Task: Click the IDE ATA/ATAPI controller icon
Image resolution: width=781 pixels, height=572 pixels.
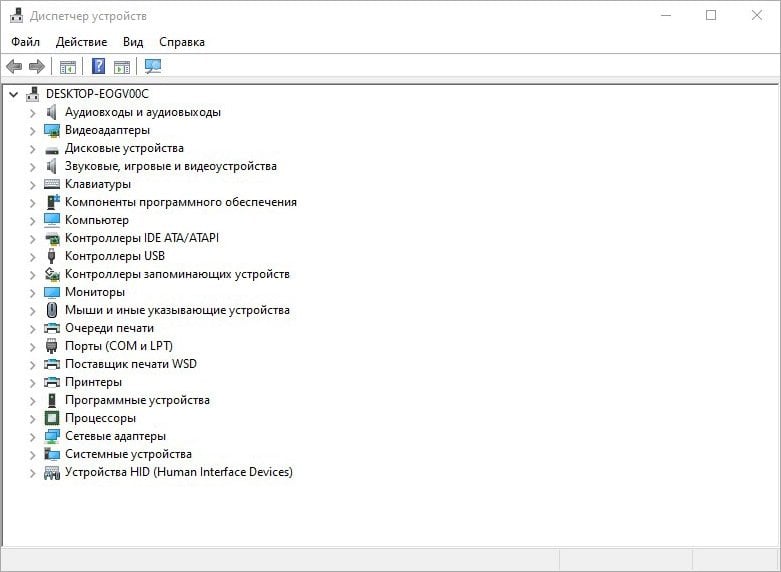Action: coord(52,238)
